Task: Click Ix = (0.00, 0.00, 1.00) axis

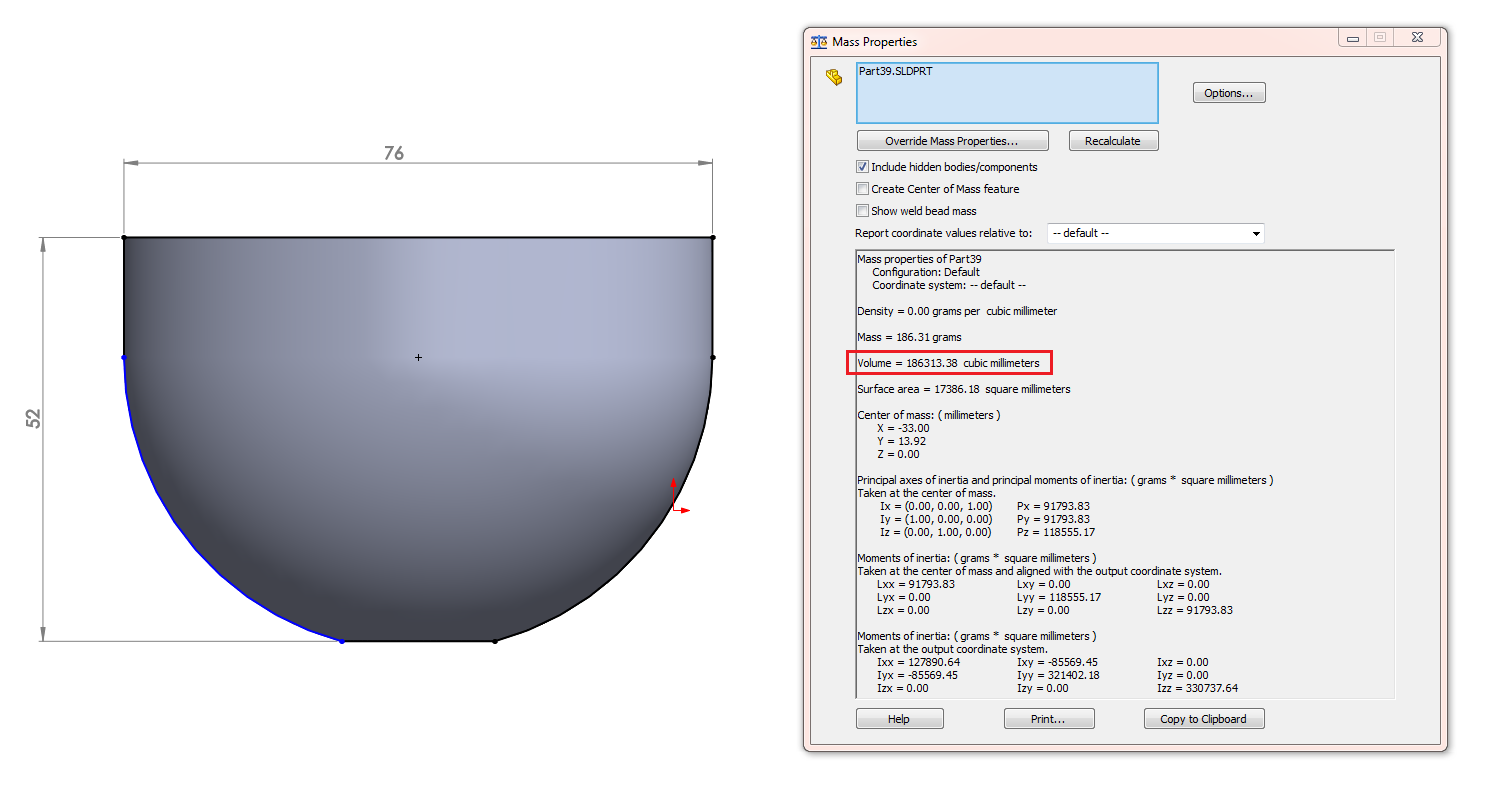Action: point(936,506)
